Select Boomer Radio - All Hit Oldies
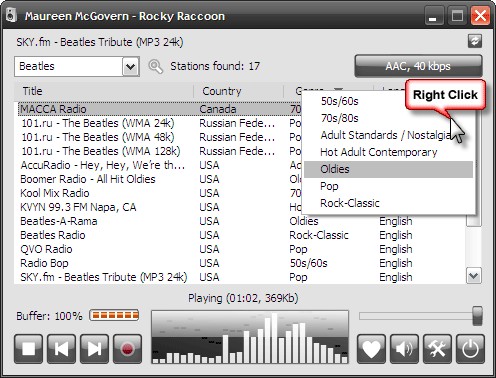 (159, 179)
